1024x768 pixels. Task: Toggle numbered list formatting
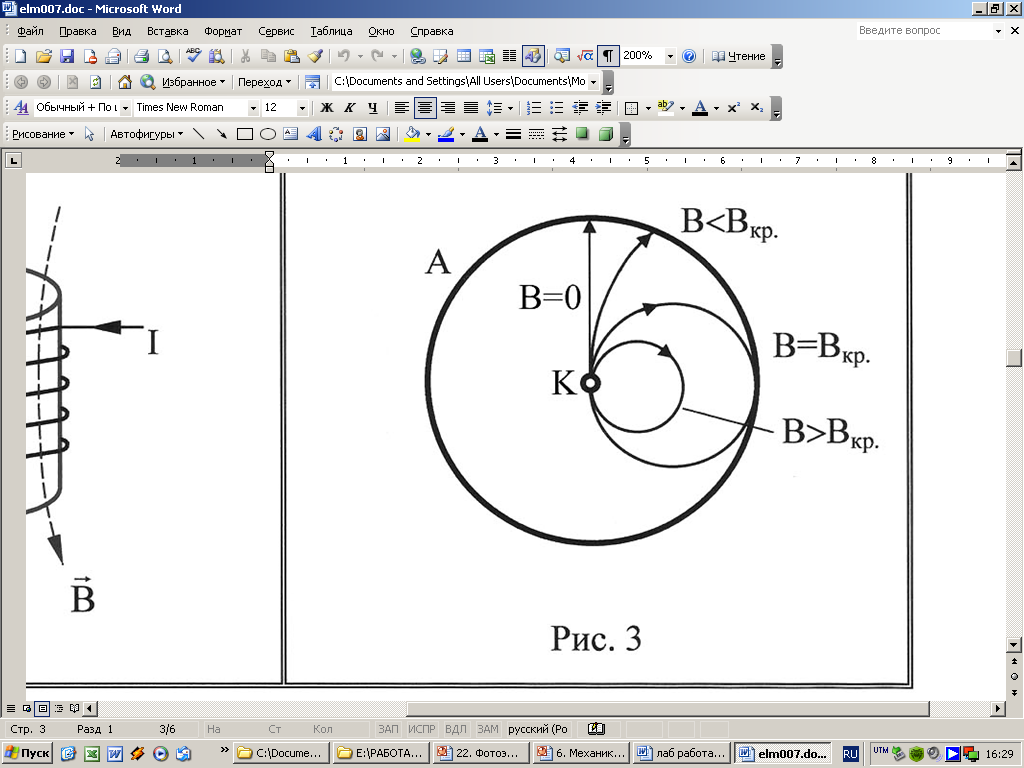tap(534, 108)
